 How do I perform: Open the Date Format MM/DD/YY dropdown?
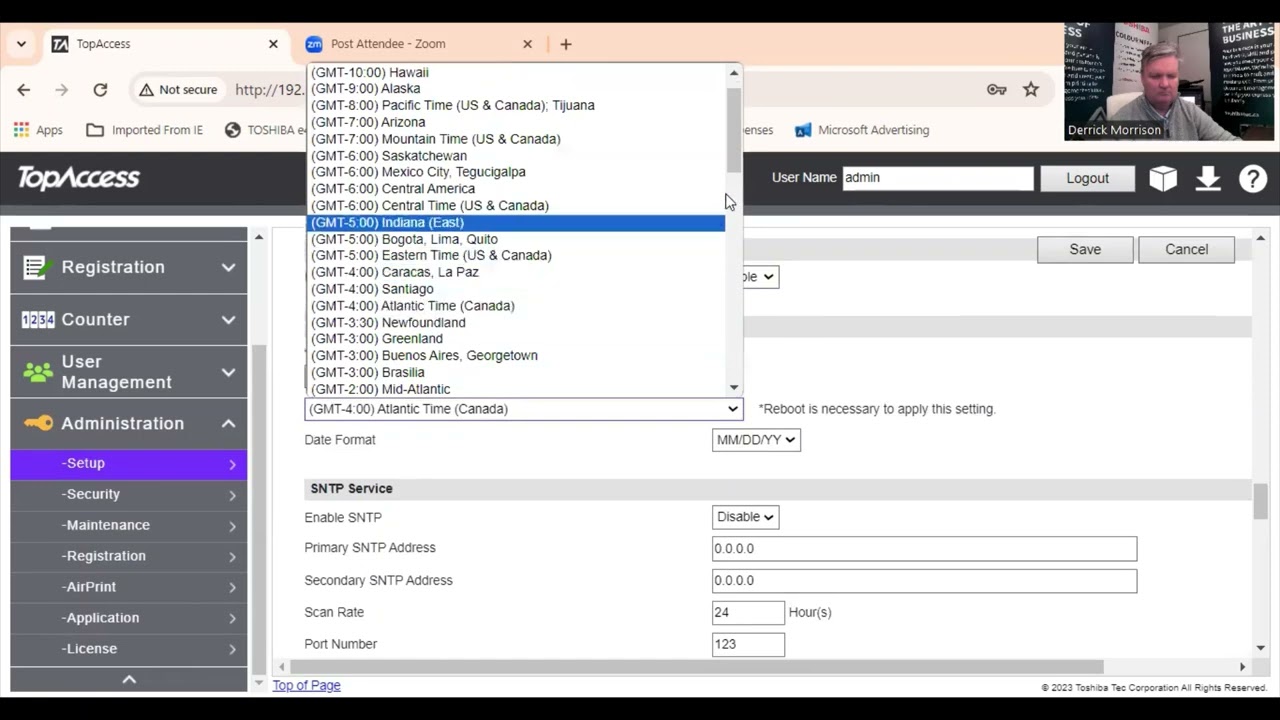756,440
